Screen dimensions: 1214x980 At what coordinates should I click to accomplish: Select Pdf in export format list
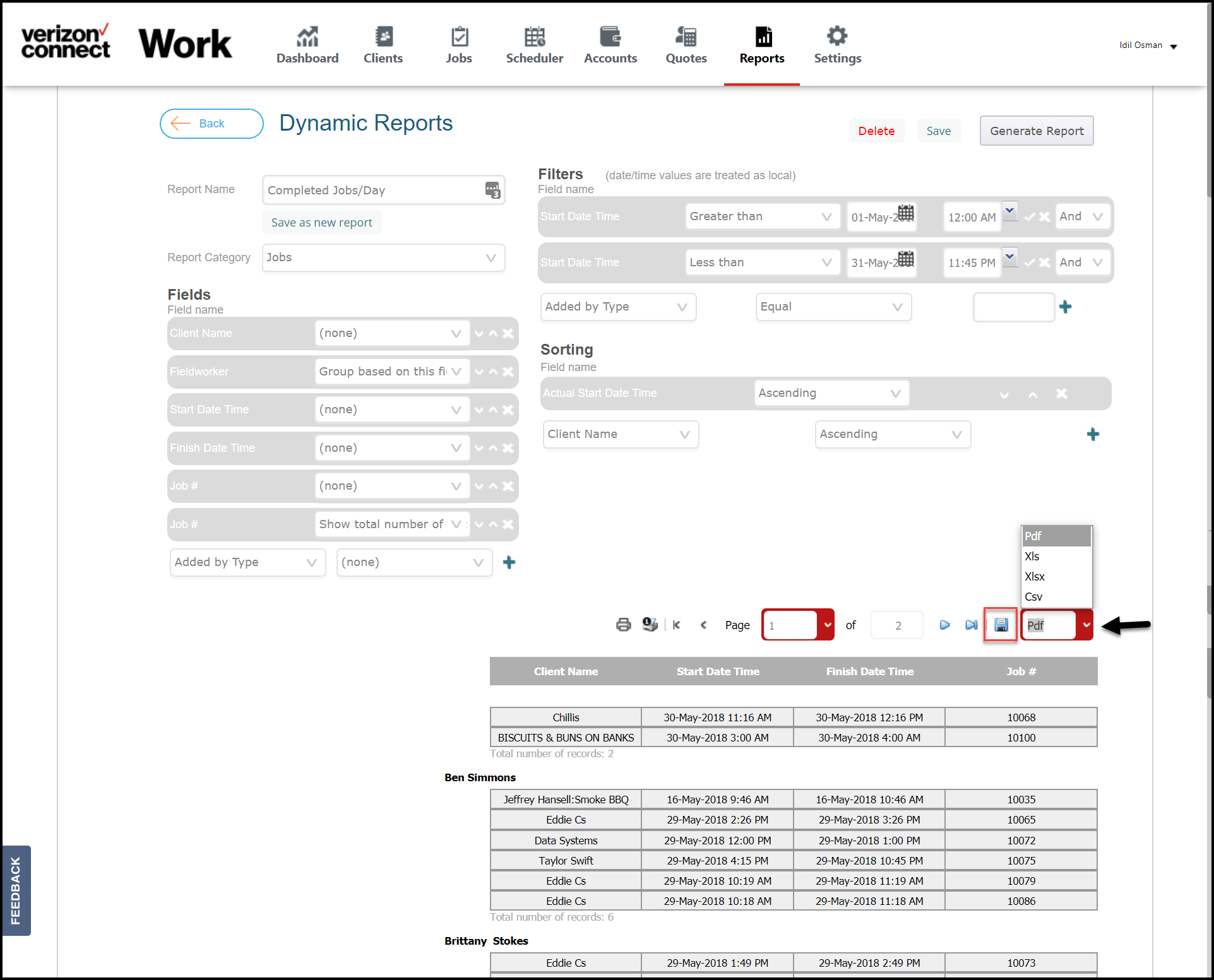(x=1056, y=536)
